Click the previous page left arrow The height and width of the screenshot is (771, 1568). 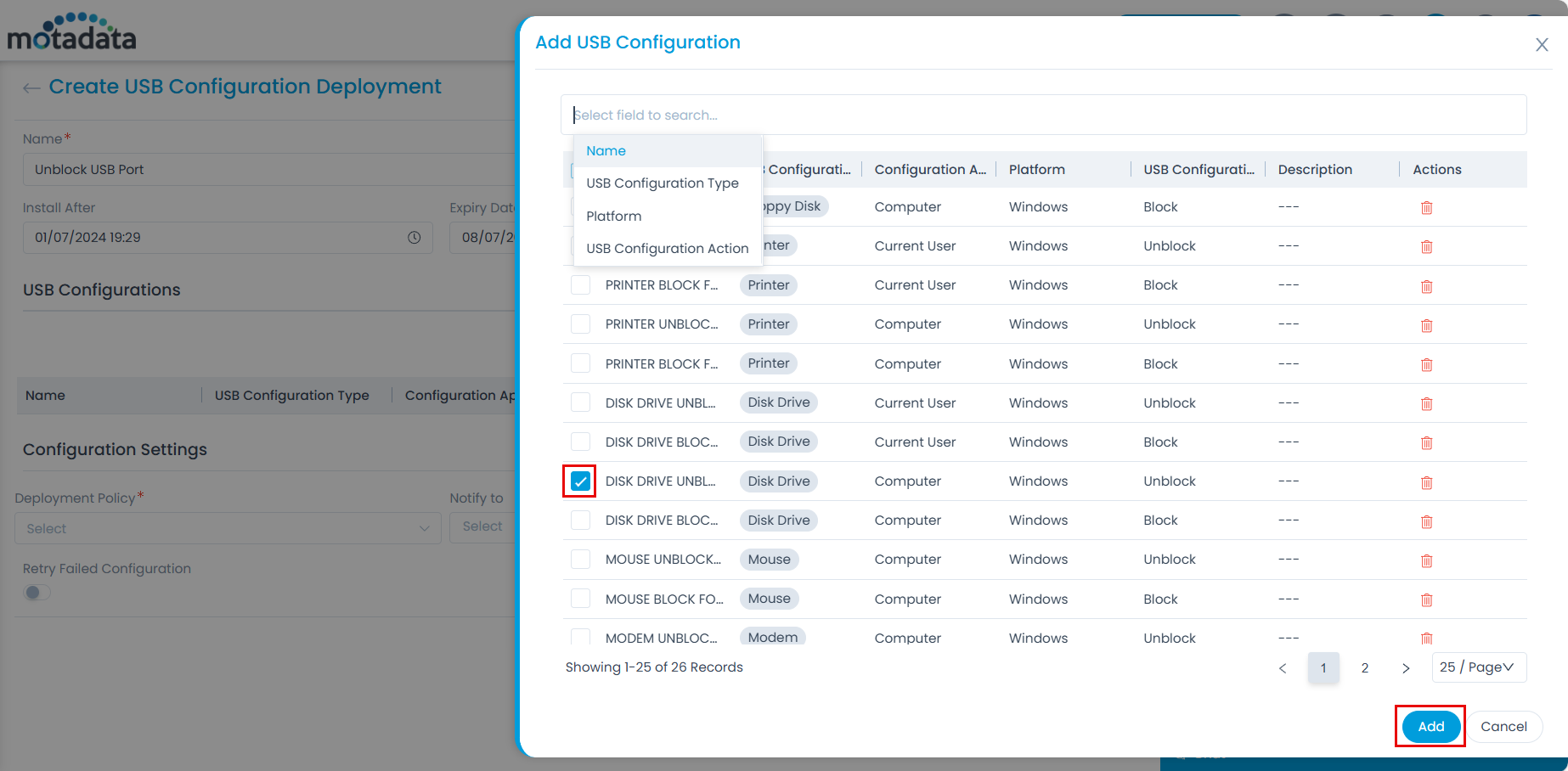click(x=1283, y=668)
